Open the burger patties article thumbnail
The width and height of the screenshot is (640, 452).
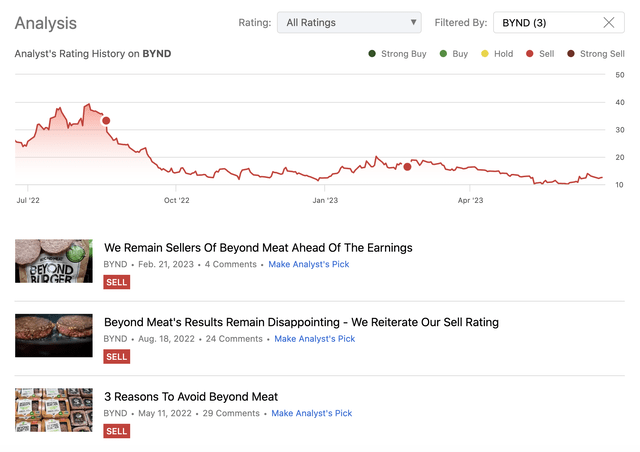coord(54,336)
